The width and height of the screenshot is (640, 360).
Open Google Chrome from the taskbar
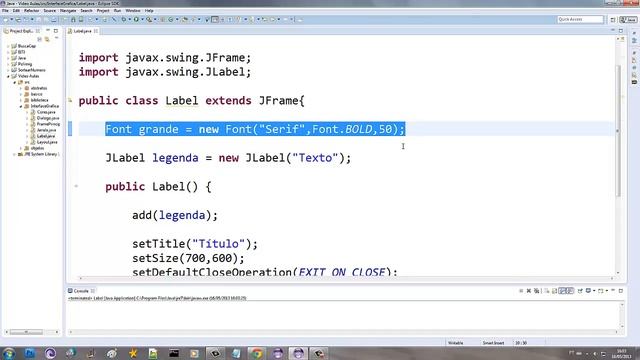(x=257, y=353)
